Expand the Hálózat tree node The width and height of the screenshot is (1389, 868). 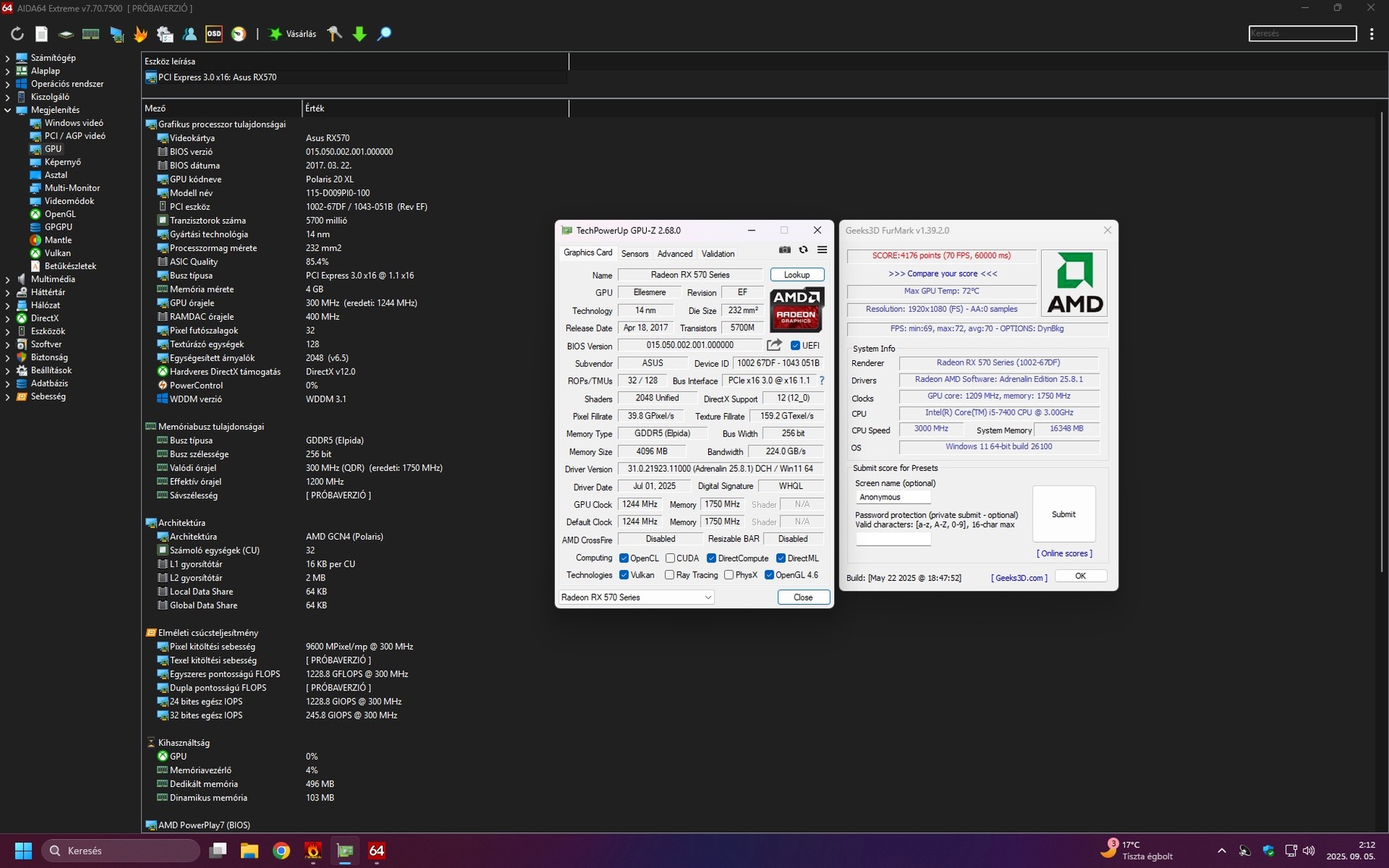click(8, 305)
